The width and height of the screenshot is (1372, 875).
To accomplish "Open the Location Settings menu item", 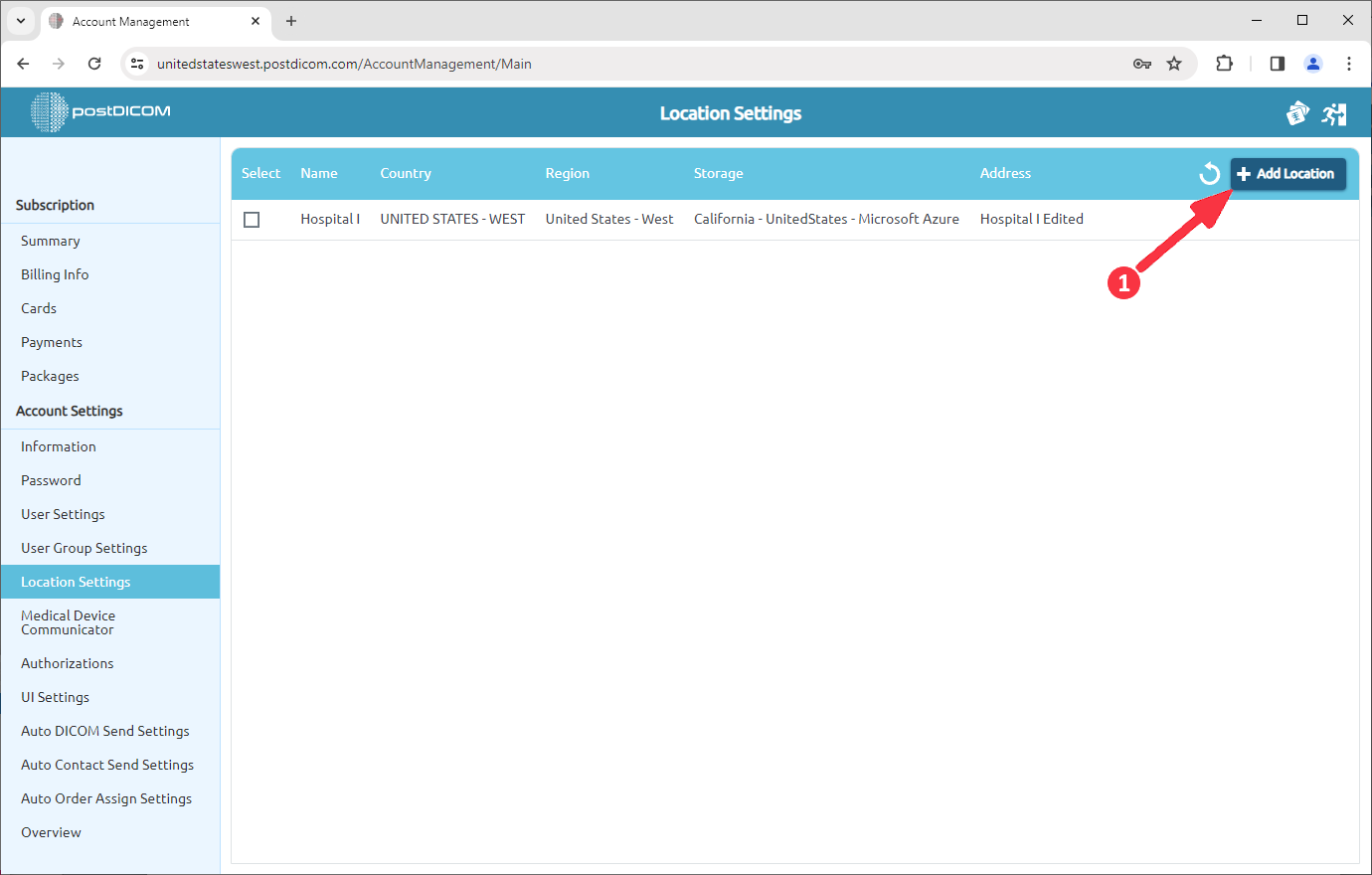I will click(77, 582).
